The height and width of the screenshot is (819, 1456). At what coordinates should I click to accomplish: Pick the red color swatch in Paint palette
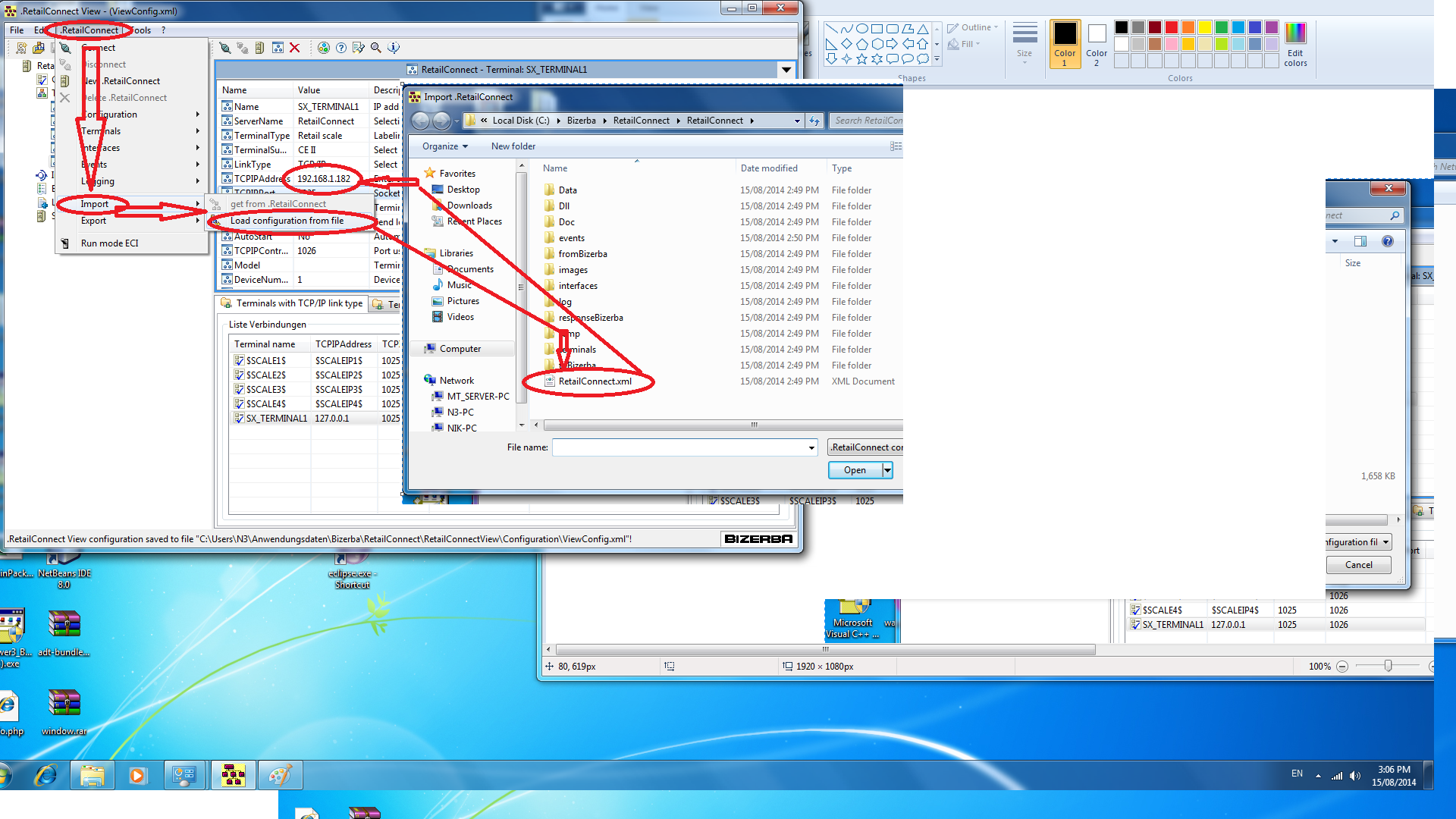[x=1172, y=28]
